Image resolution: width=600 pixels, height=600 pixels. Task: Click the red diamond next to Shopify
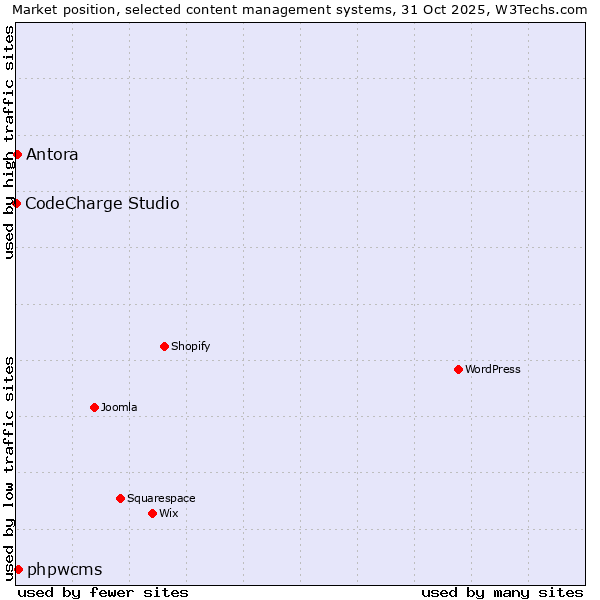(x=164, y=346)
